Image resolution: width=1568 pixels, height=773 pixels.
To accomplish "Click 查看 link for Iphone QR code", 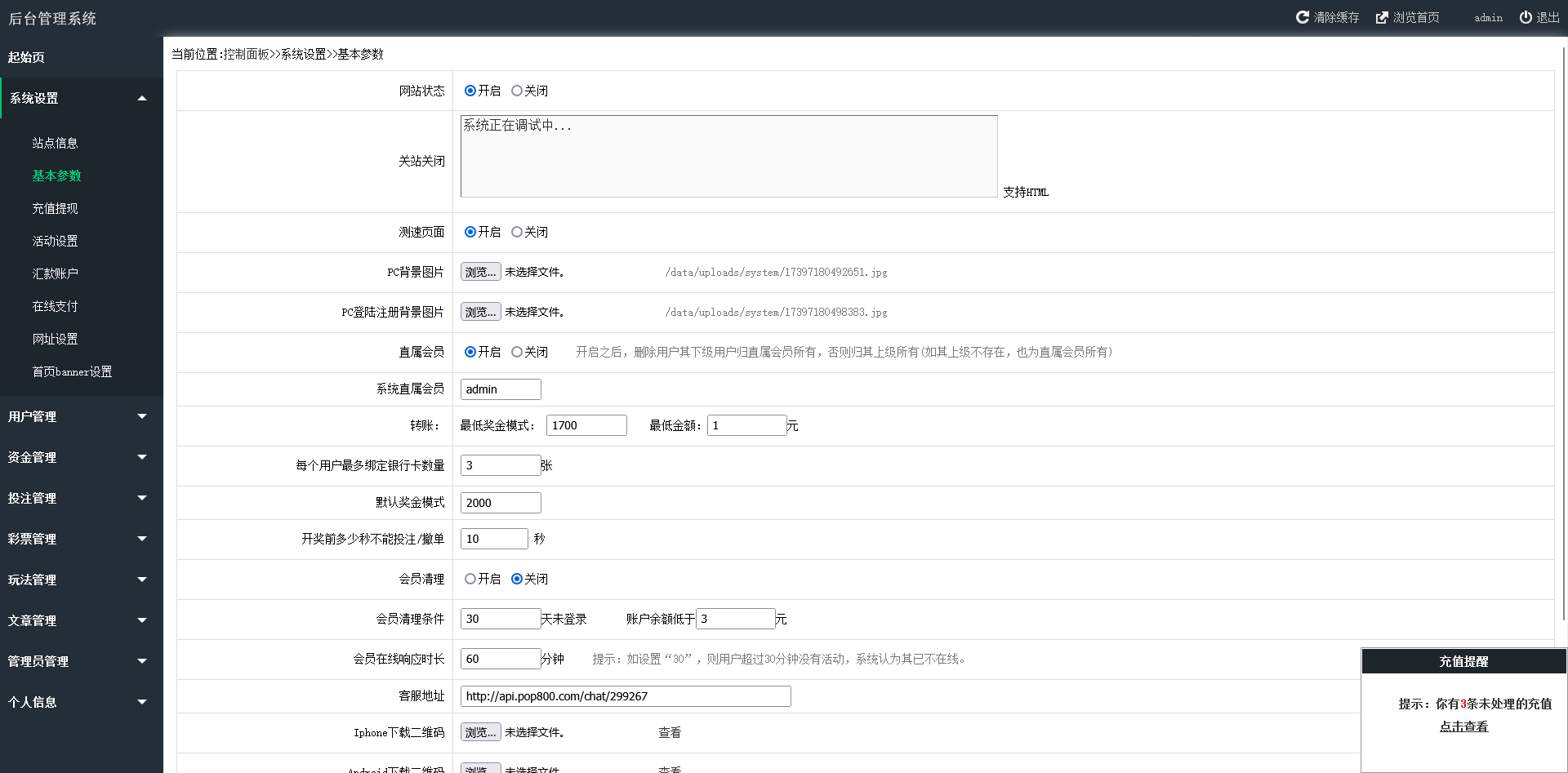I will [670, 732].
